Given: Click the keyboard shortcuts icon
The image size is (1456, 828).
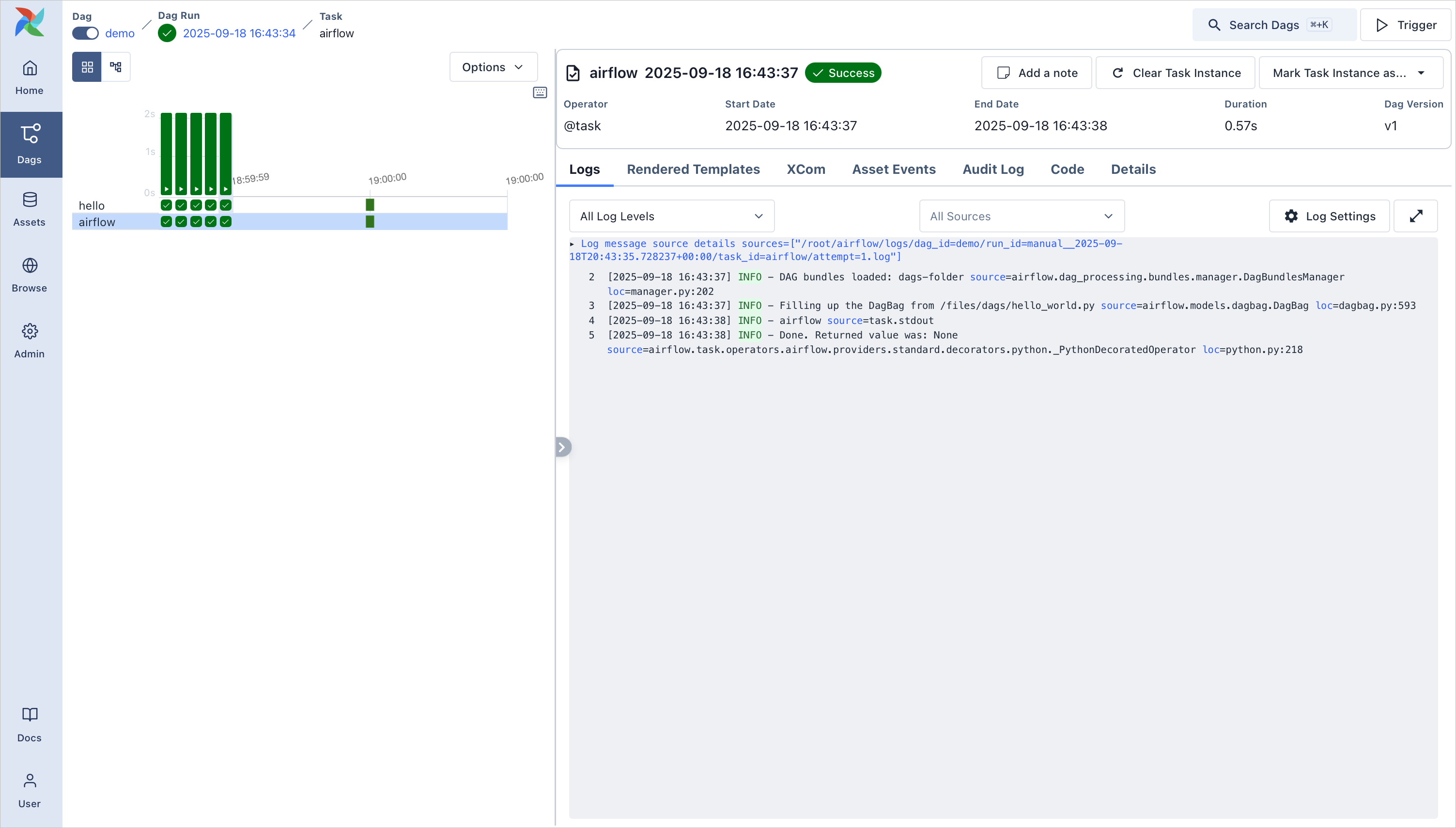Looking at the screenshot, I should coord(540,92).
